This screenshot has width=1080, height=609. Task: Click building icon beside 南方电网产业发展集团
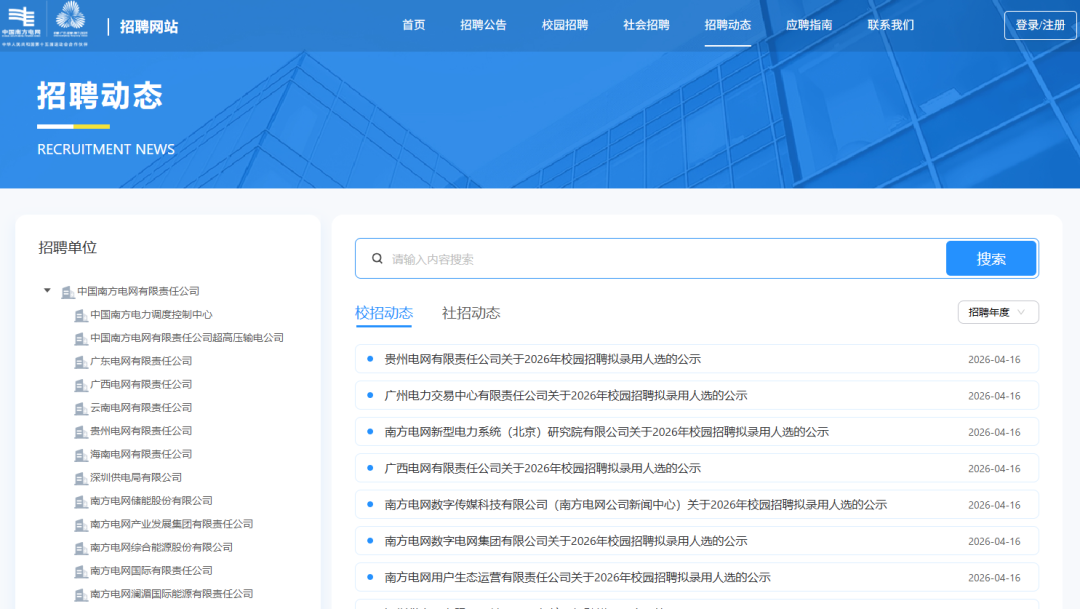(x=81, y=525)
